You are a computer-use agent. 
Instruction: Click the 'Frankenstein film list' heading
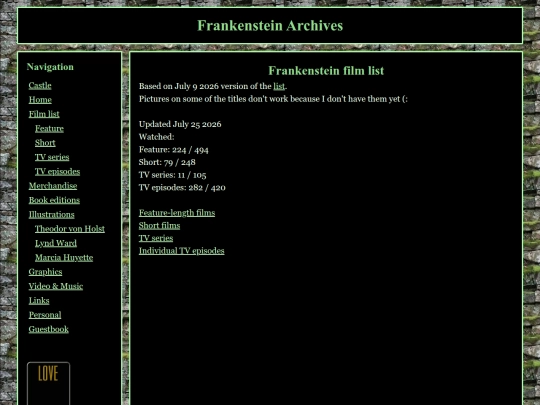(326, 71)
